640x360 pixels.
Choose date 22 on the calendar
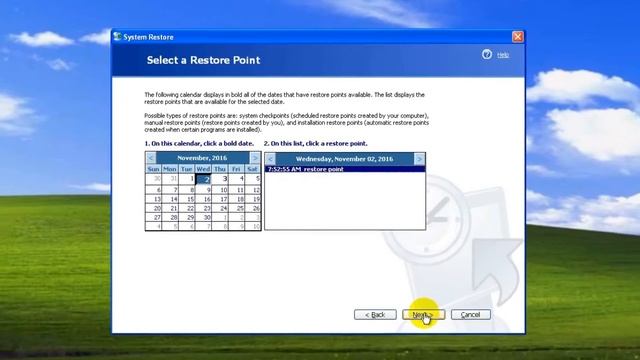[187, 208]
